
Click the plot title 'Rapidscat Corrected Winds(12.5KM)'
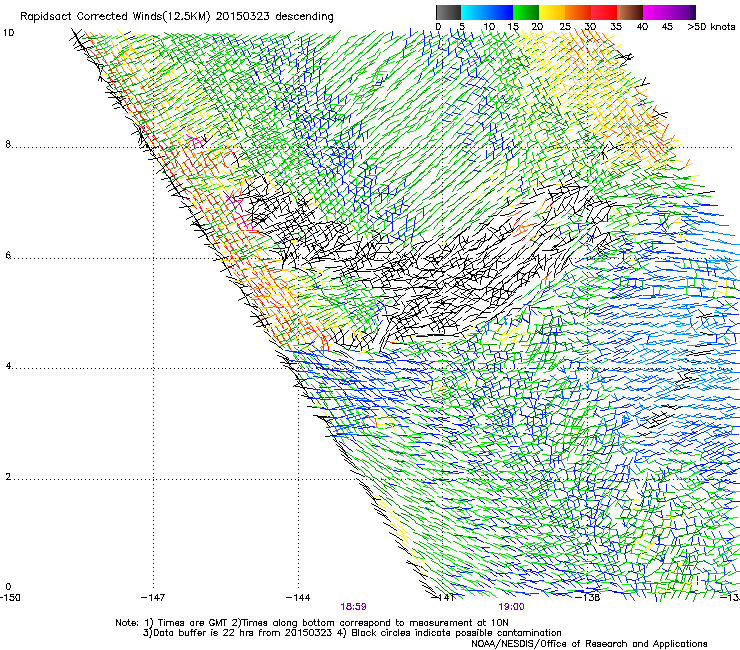[x=115, y=17]
